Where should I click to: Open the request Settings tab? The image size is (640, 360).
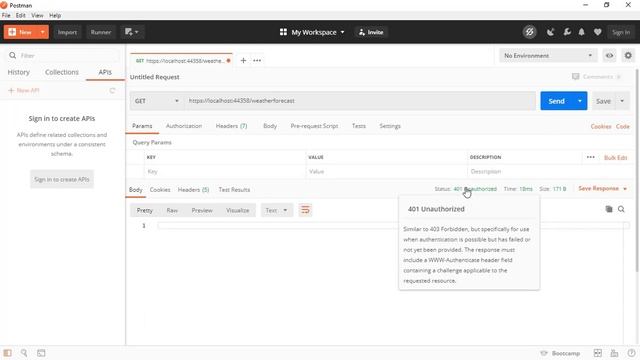click(390, 126)
